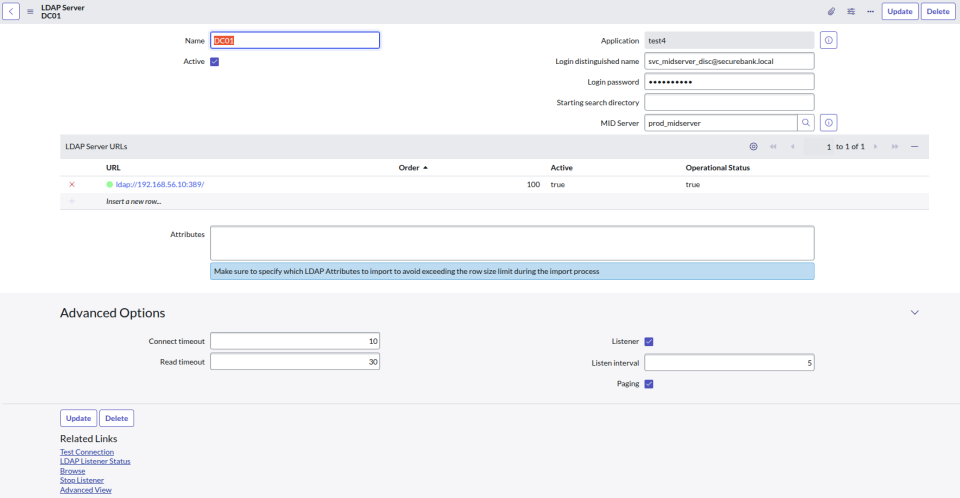Click the Operational Status cell in the ldap URL row

[x=692, y=184]
